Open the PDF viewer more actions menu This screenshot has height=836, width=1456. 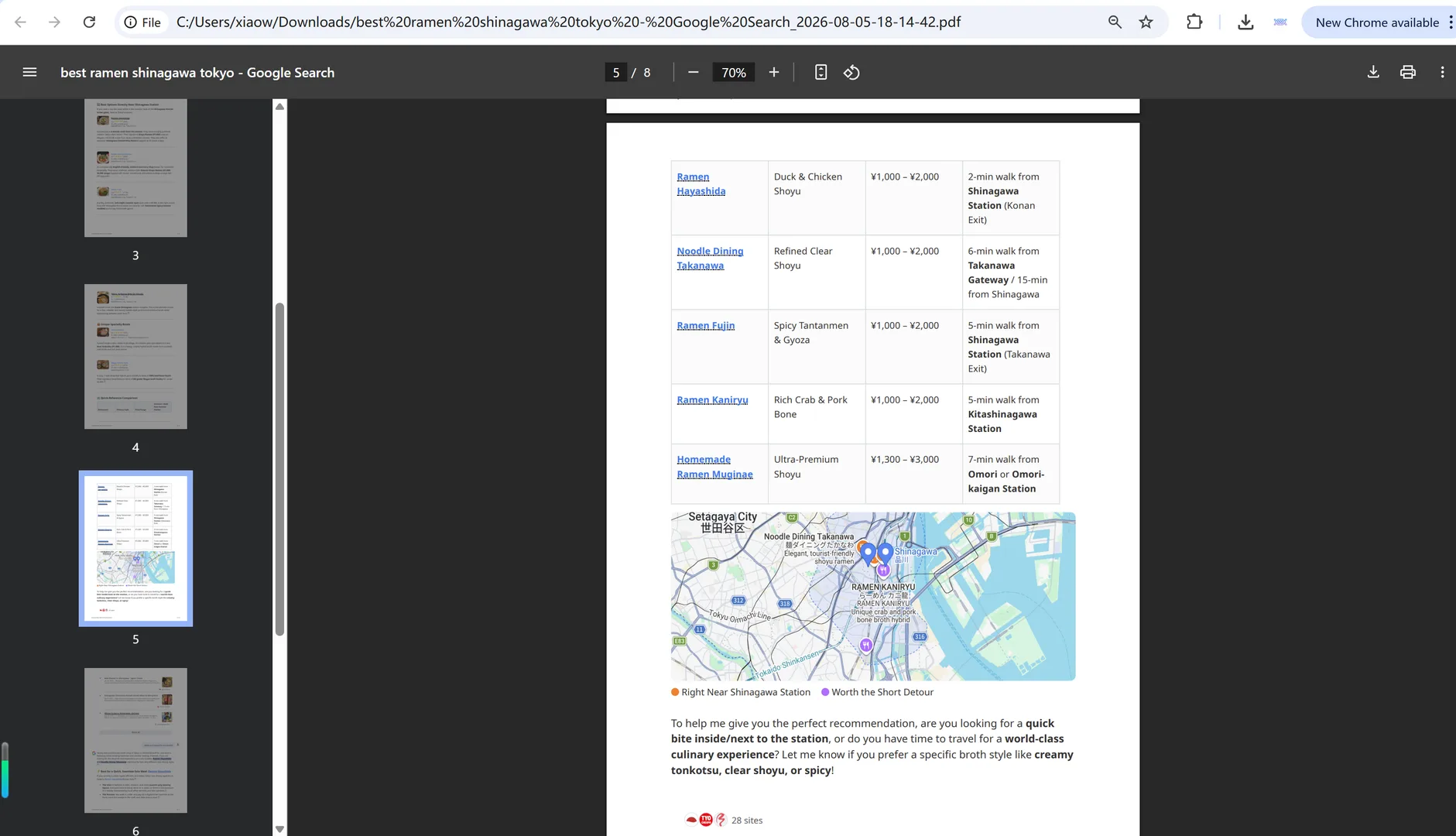[x=1442, y=72]
